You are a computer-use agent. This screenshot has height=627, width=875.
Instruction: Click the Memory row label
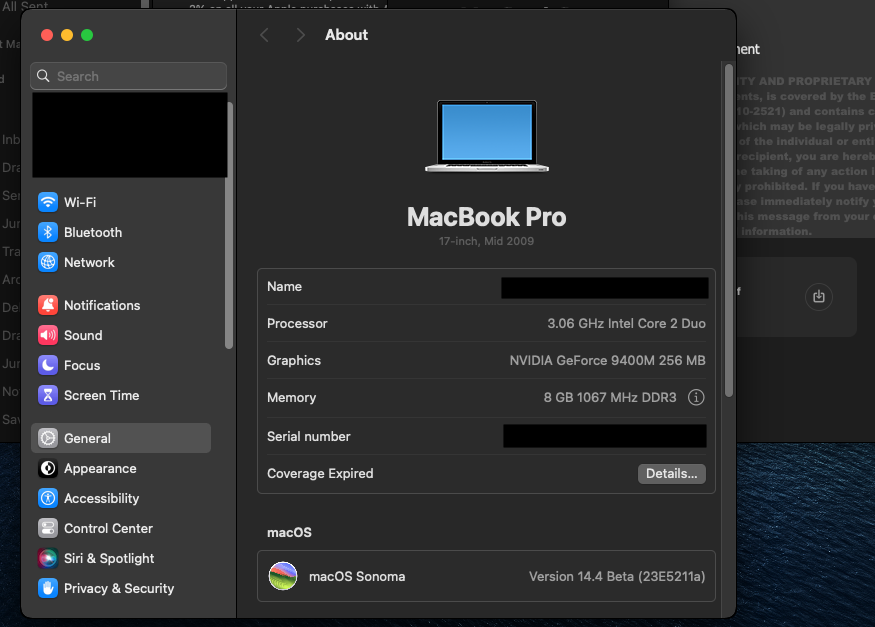pyautogui.click(x=291, y=398)
